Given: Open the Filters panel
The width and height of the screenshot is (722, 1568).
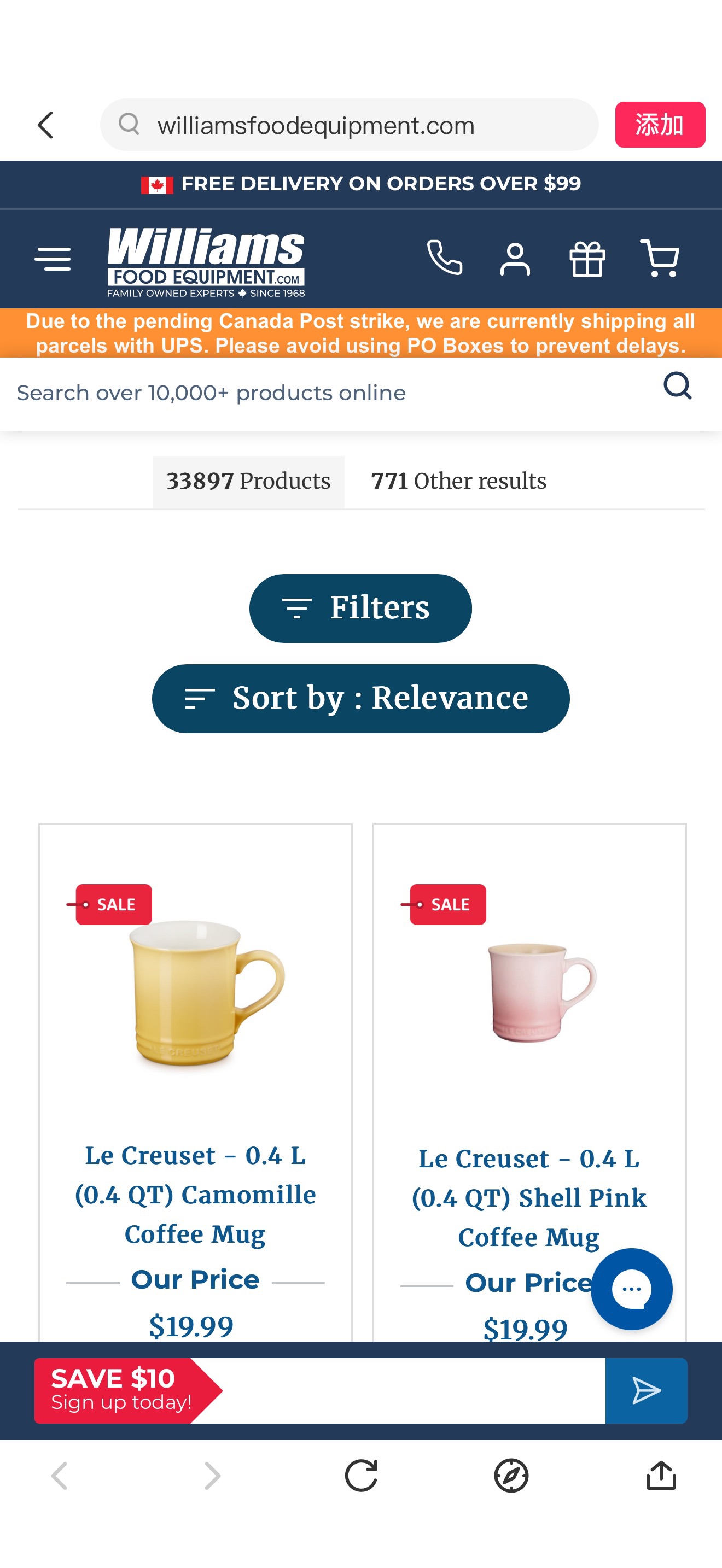Looking at the screenshot, I should [x=360, y=608].
